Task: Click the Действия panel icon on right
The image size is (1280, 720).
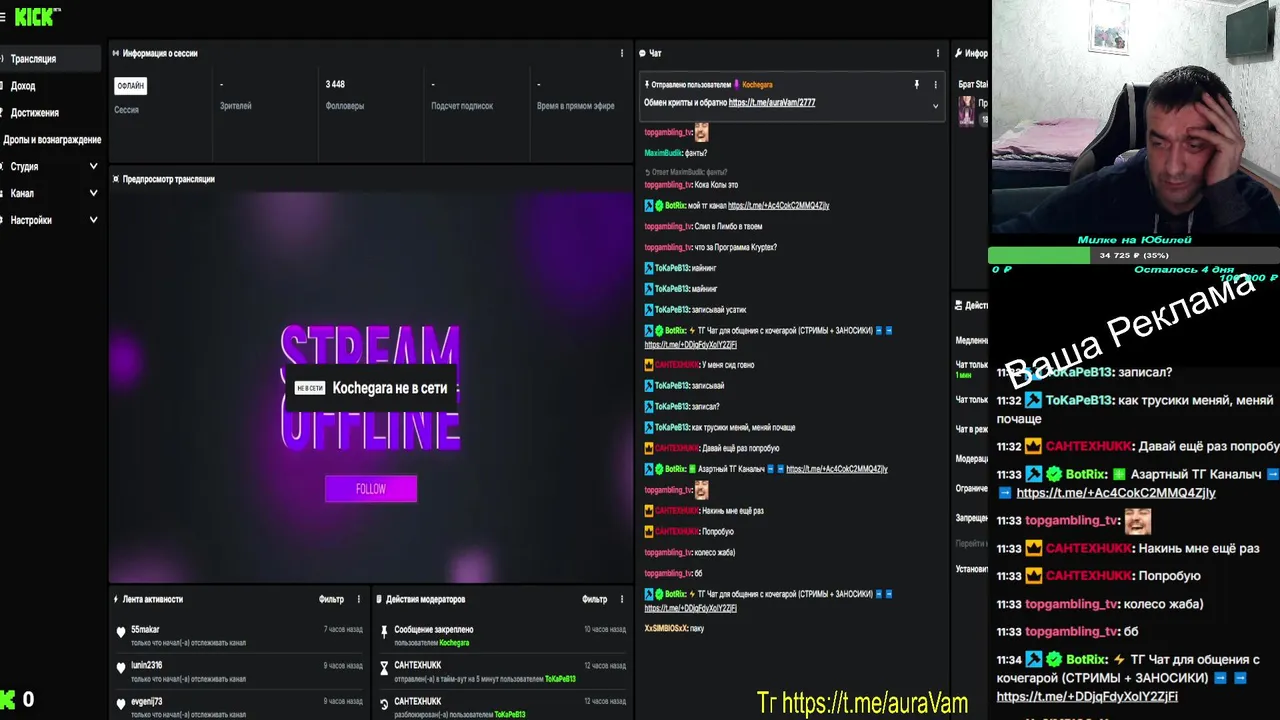Action: click(958, 305)
